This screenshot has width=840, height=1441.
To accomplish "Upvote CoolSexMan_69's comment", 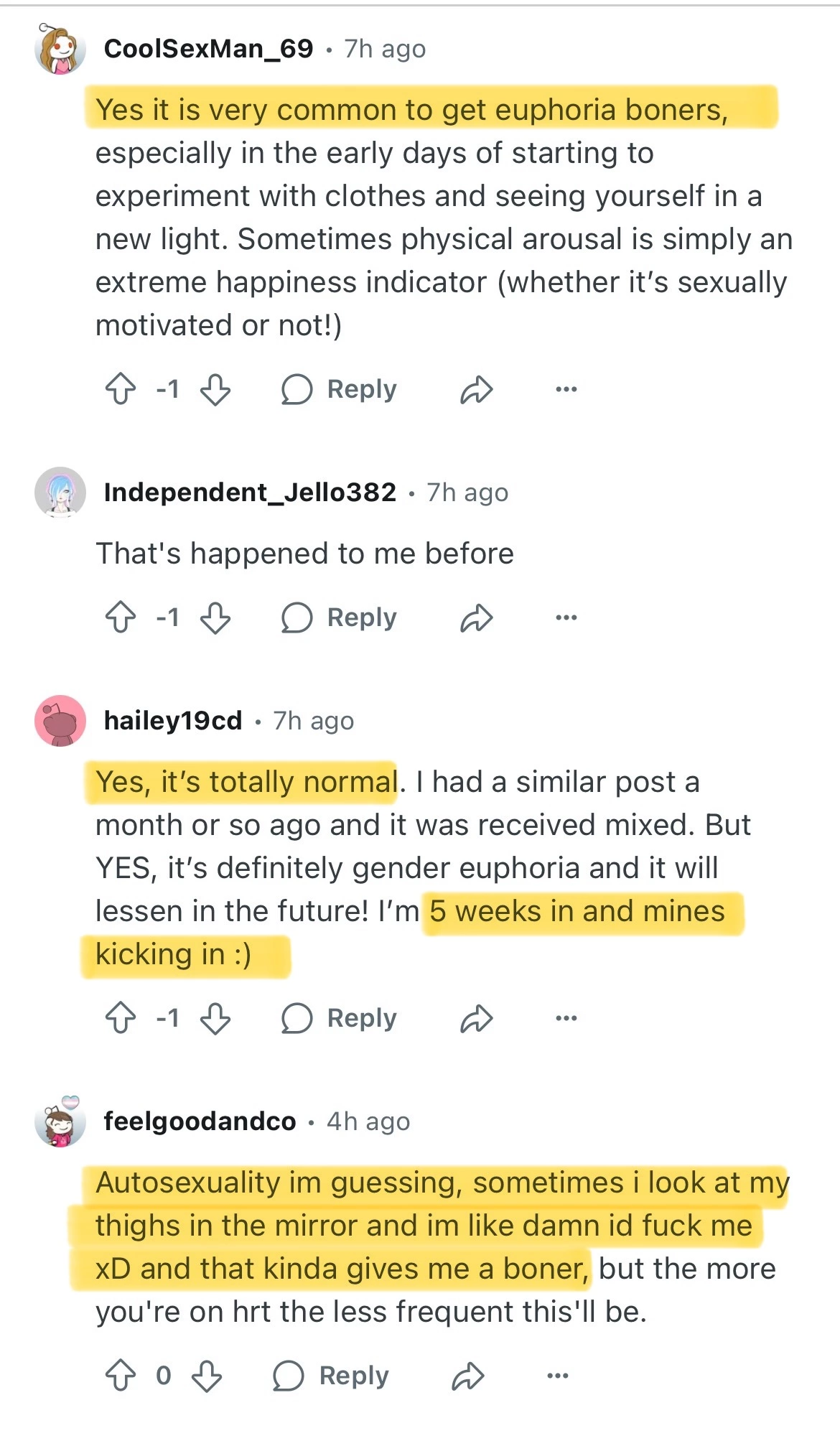I will (x=121, y=389).
